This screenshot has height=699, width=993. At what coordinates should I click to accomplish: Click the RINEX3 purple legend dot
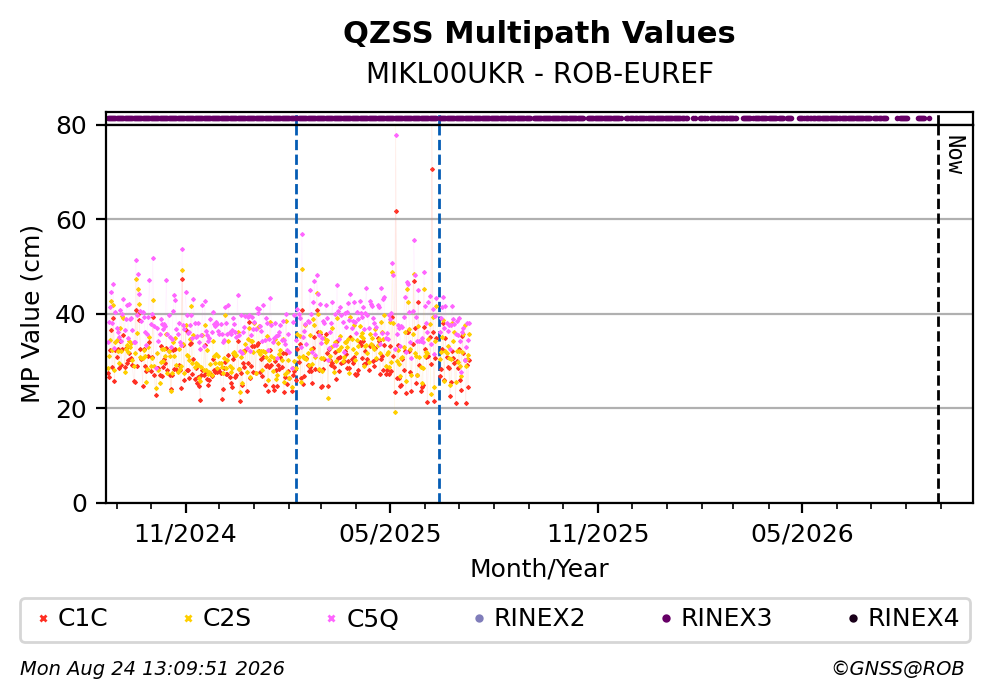tap(666, 619)
